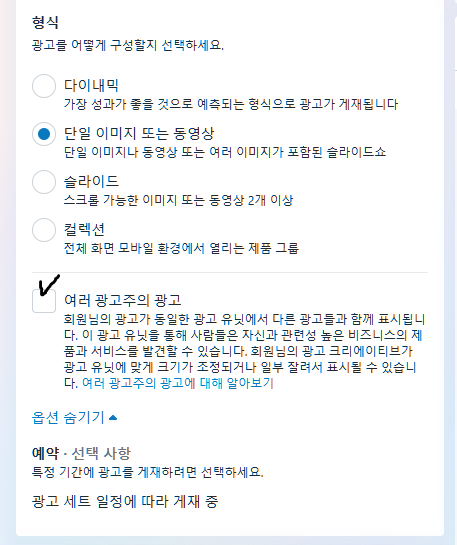Click the 형식 section heading

click(x=45, y=22)
